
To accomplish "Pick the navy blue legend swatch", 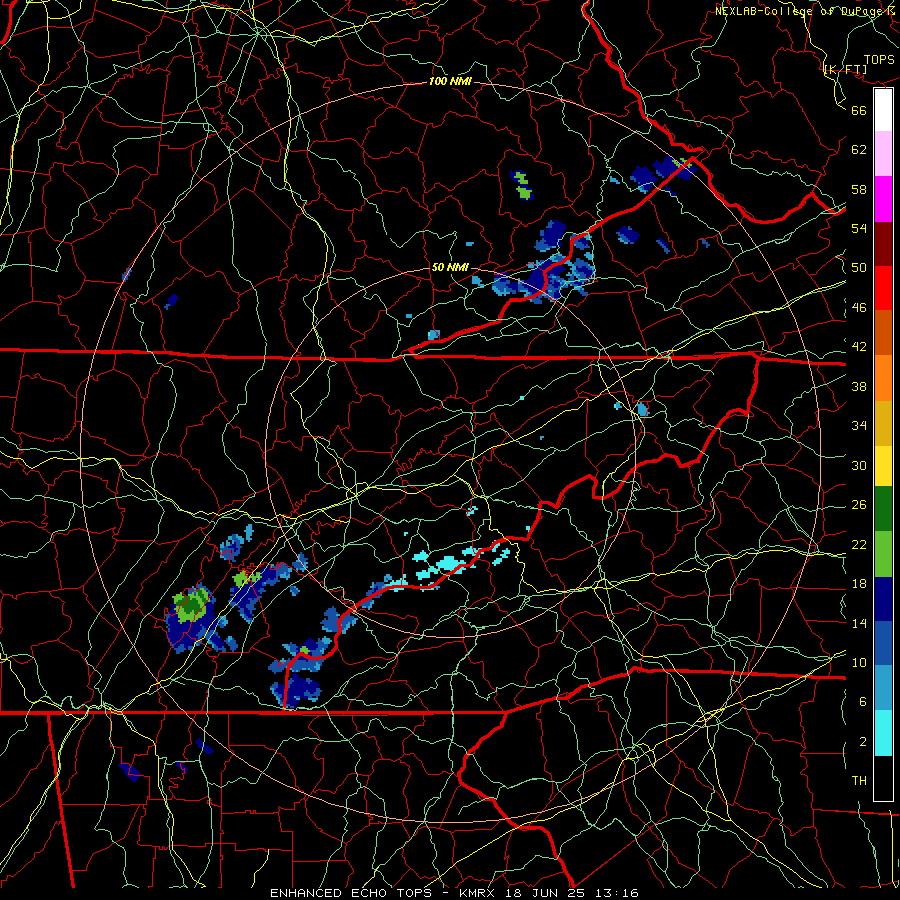I will (883, 599).
